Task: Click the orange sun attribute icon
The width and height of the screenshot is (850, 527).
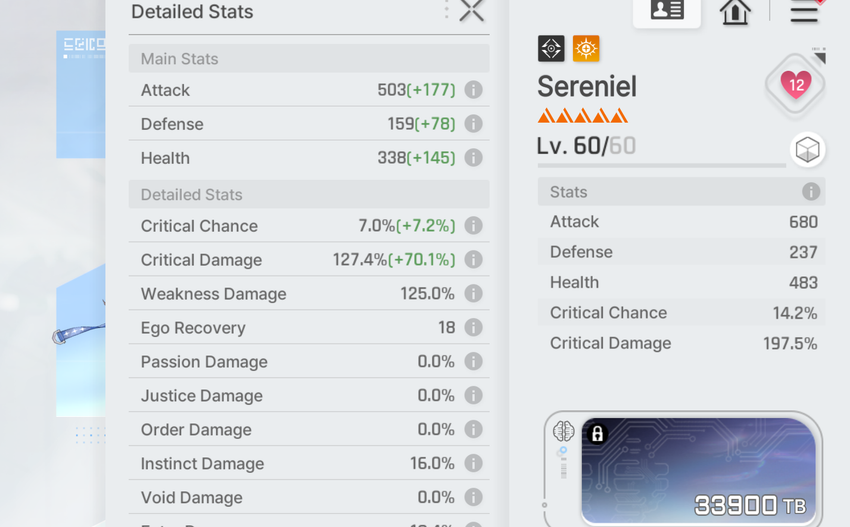Action: [586, 48]
